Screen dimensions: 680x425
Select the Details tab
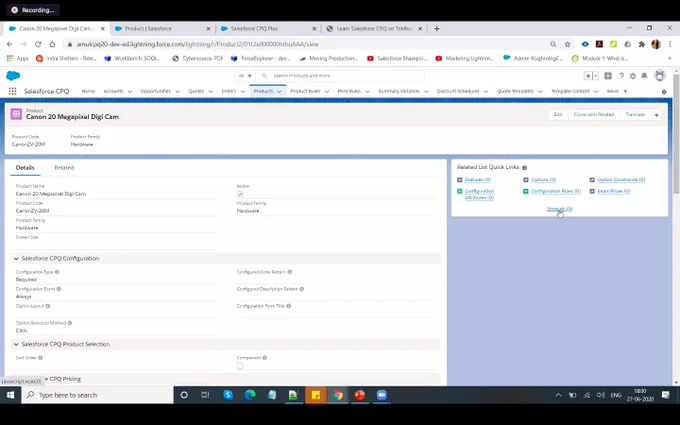[x=25, y=168]
